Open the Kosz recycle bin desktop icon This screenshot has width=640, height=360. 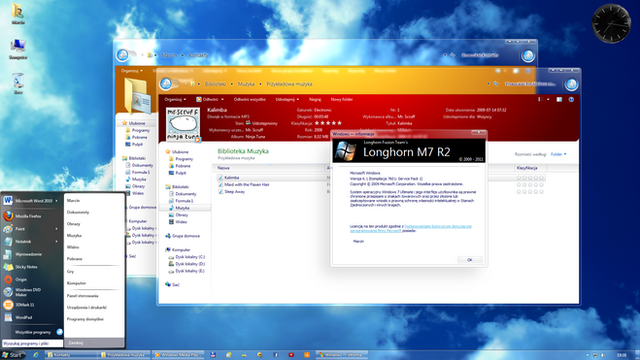pyautogui.click(x=18, y=83)
